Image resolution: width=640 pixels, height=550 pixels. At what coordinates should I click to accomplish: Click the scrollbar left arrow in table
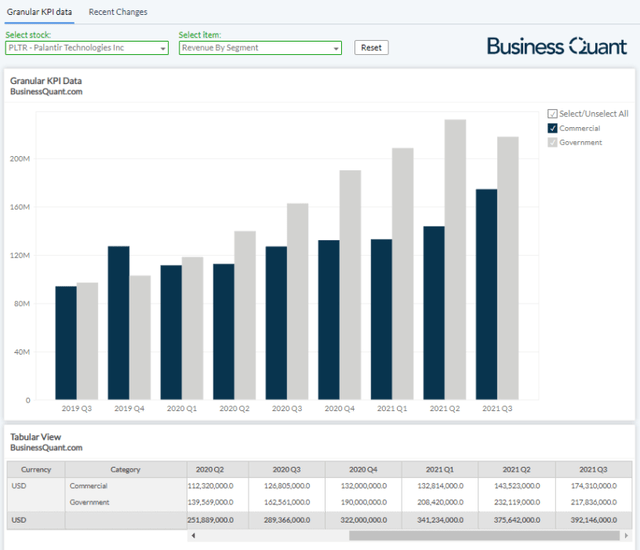[x=192, y=536]
